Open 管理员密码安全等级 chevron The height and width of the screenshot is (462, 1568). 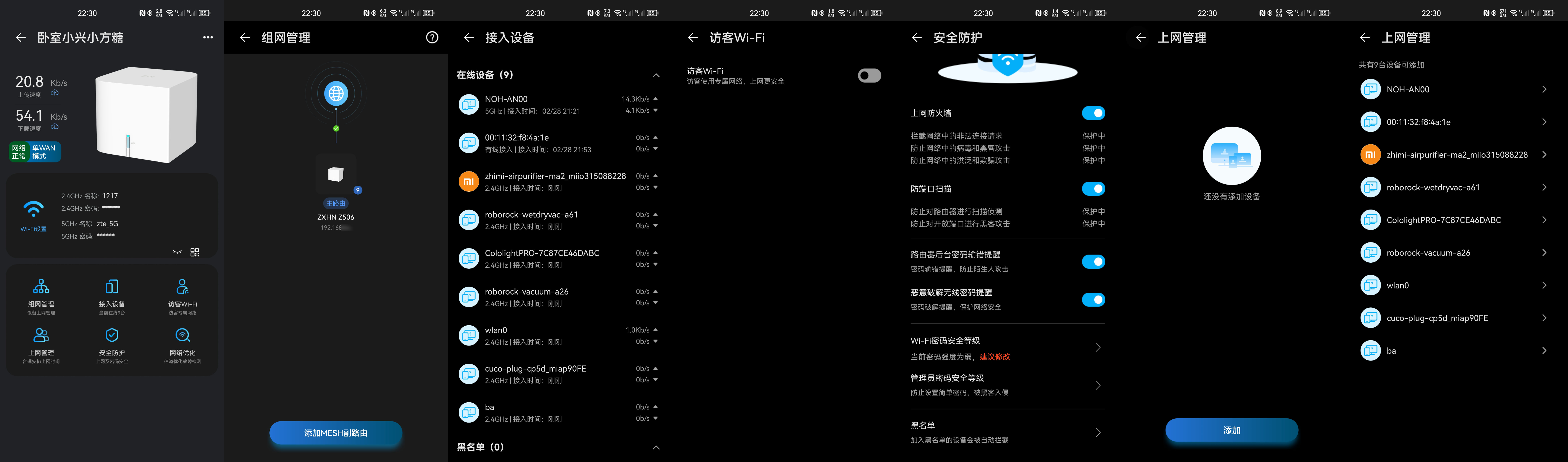(1098, 385)
